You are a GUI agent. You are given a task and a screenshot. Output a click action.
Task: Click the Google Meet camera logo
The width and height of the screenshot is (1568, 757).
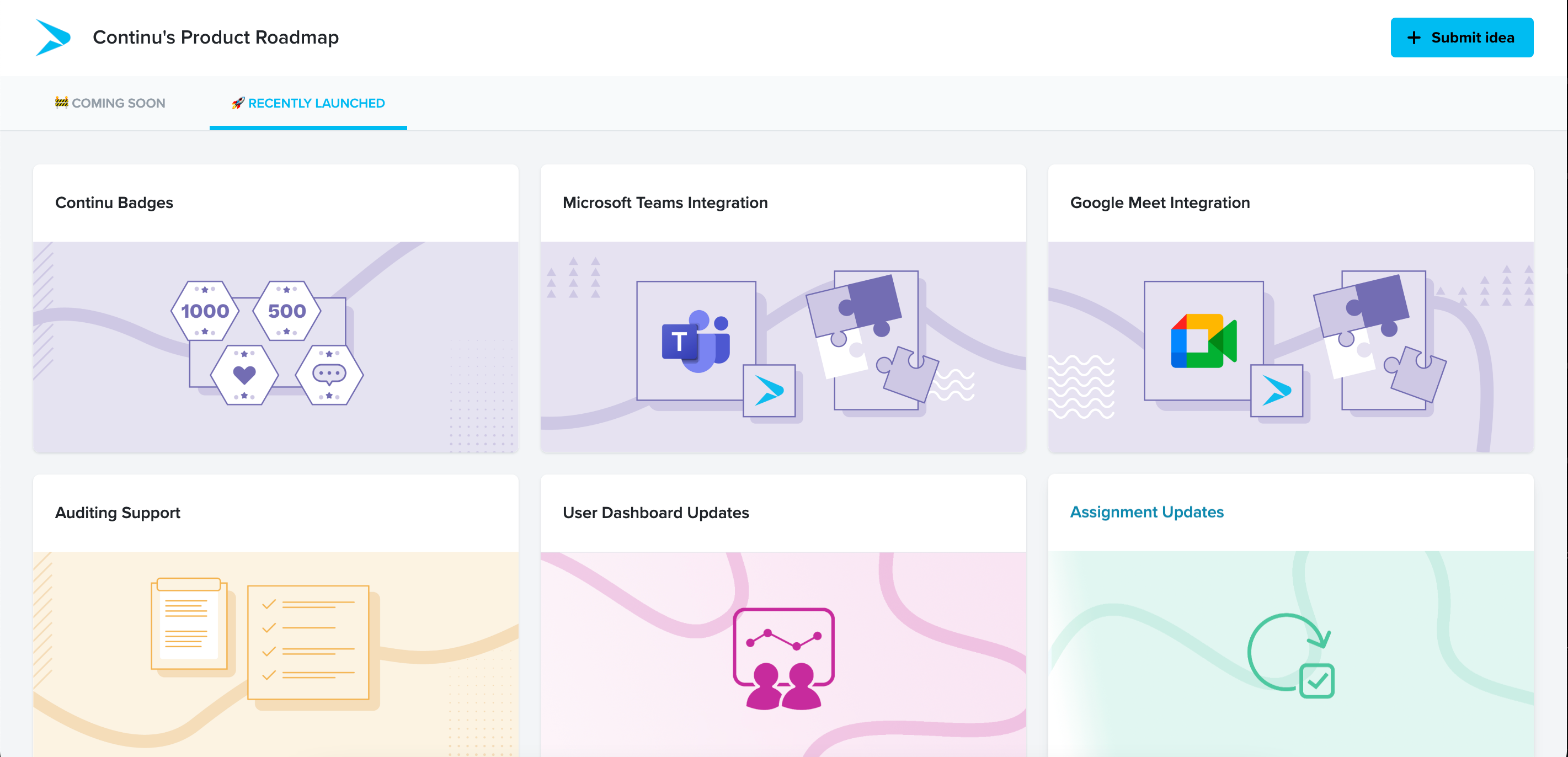(x=1203, y=341)
